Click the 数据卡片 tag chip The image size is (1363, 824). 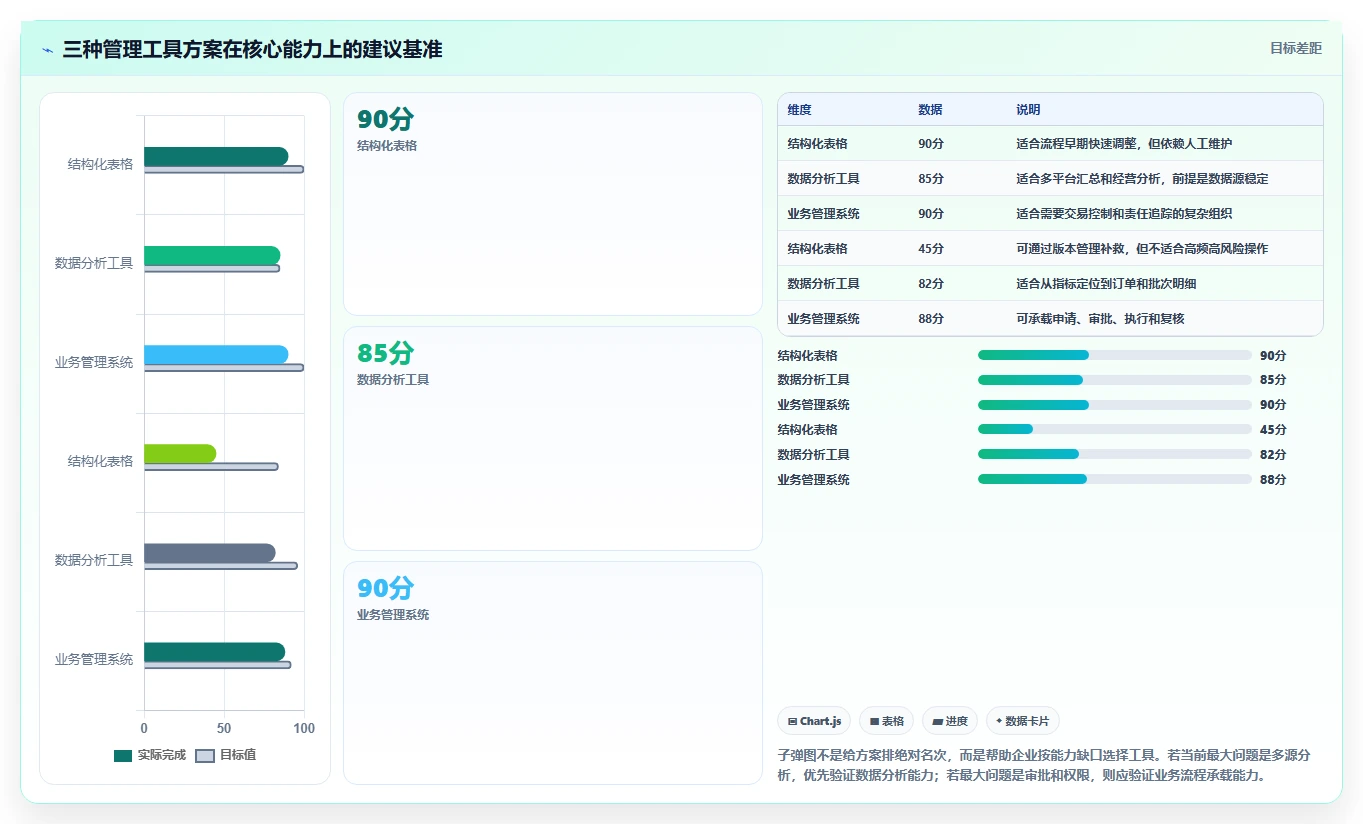coord(1023,721)
